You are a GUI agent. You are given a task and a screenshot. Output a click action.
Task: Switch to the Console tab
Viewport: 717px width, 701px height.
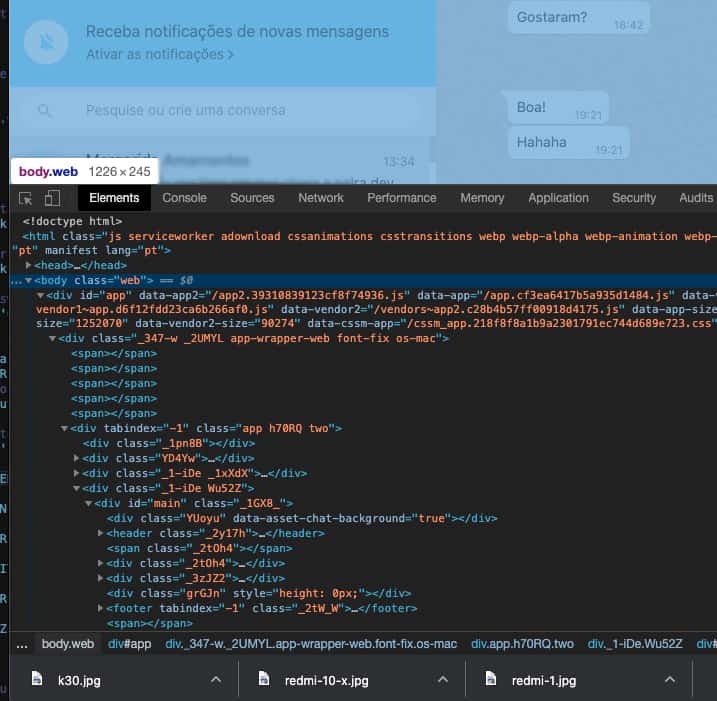coord(184,198)
